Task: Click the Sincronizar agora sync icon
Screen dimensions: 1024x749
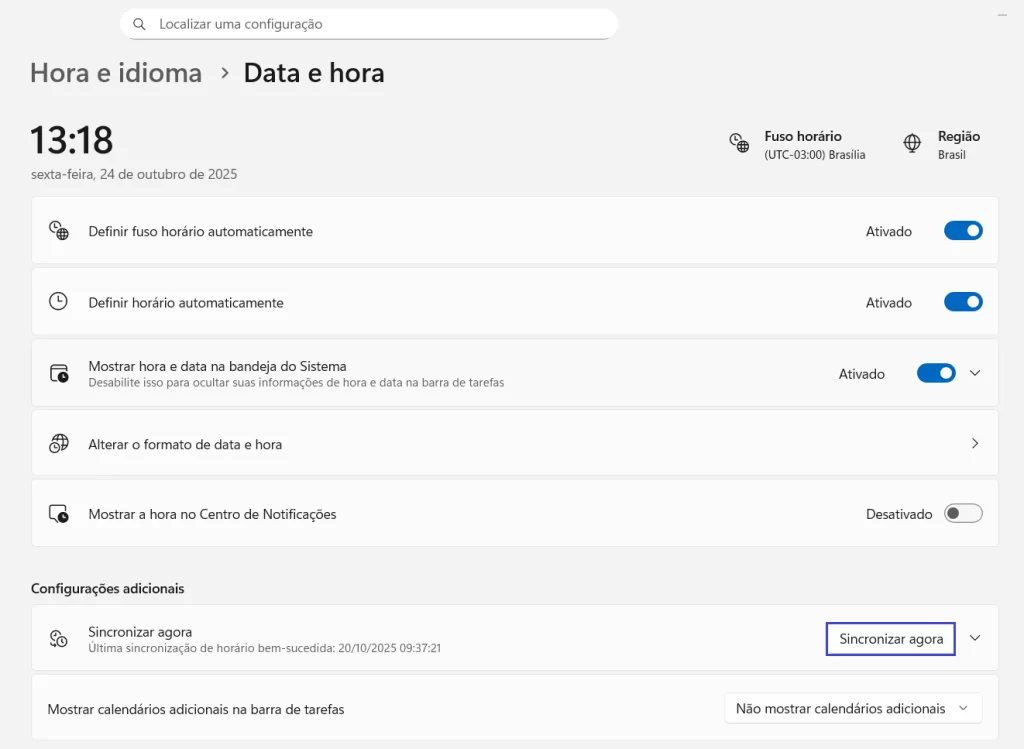Action: click(x=59, y=638)
